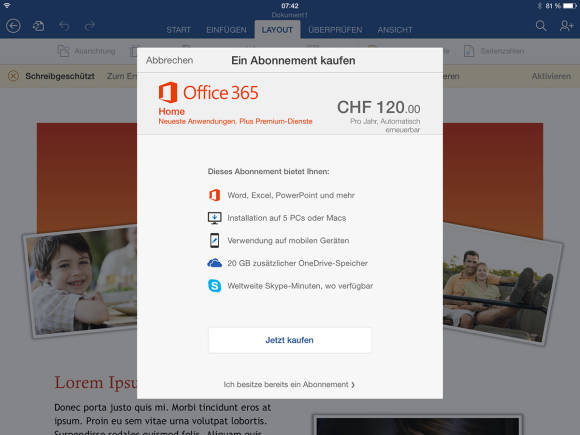Tap the OneDrive cloud icon
This screenshot has height=435, width=580.
pos(215,263)
